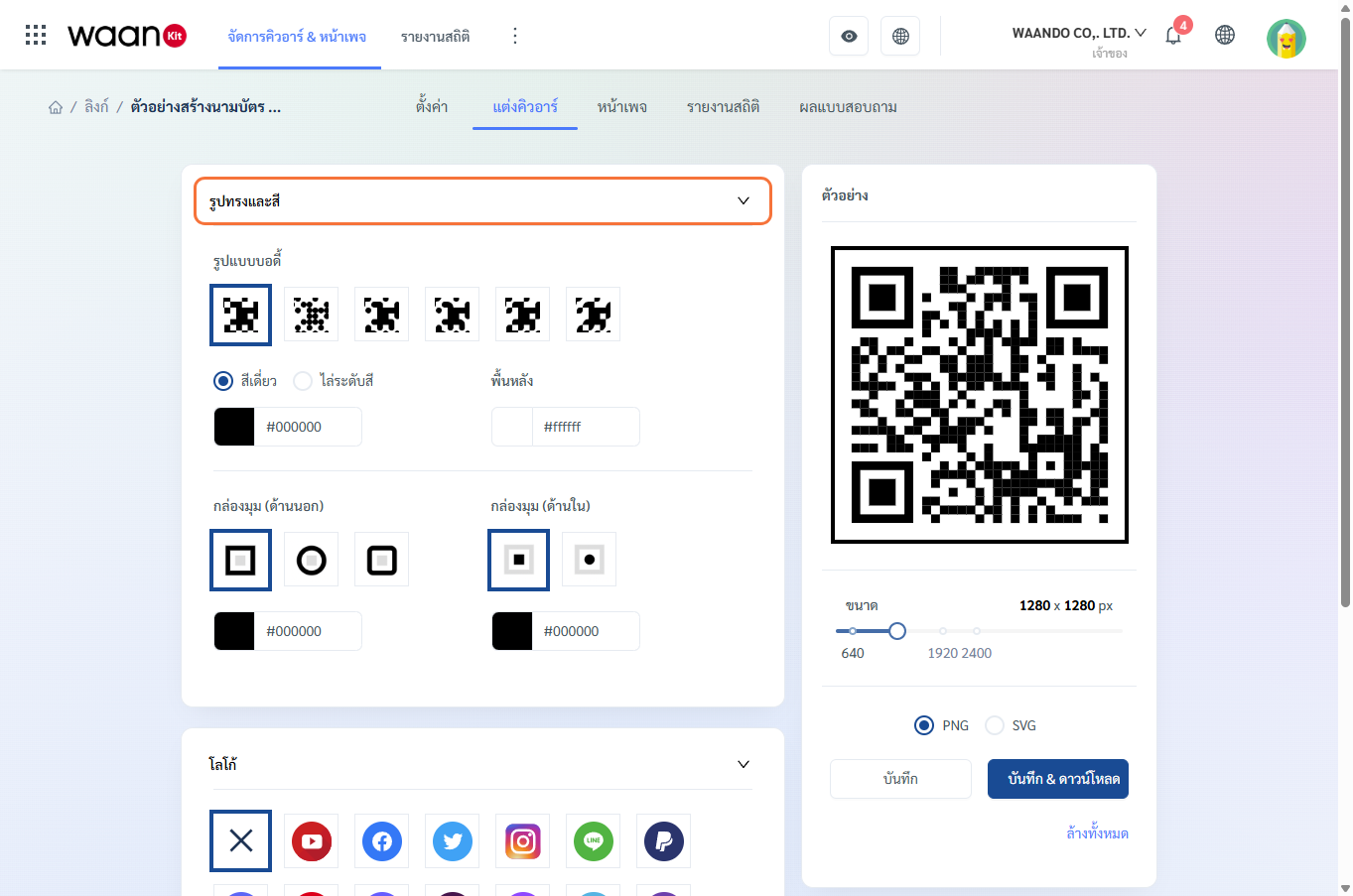The image size is (1353, 896).
Task: Open the รายงานสถิติ tab beside ผลแบบสอบถาม
Action: point(724,107)
